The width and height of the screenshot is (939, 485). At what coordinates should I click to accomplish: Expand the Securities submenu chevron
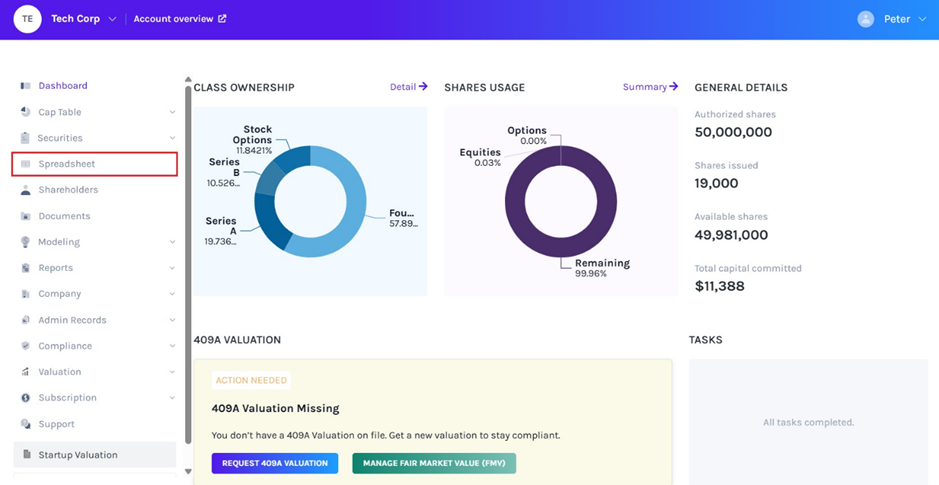[x=172, y=138]
